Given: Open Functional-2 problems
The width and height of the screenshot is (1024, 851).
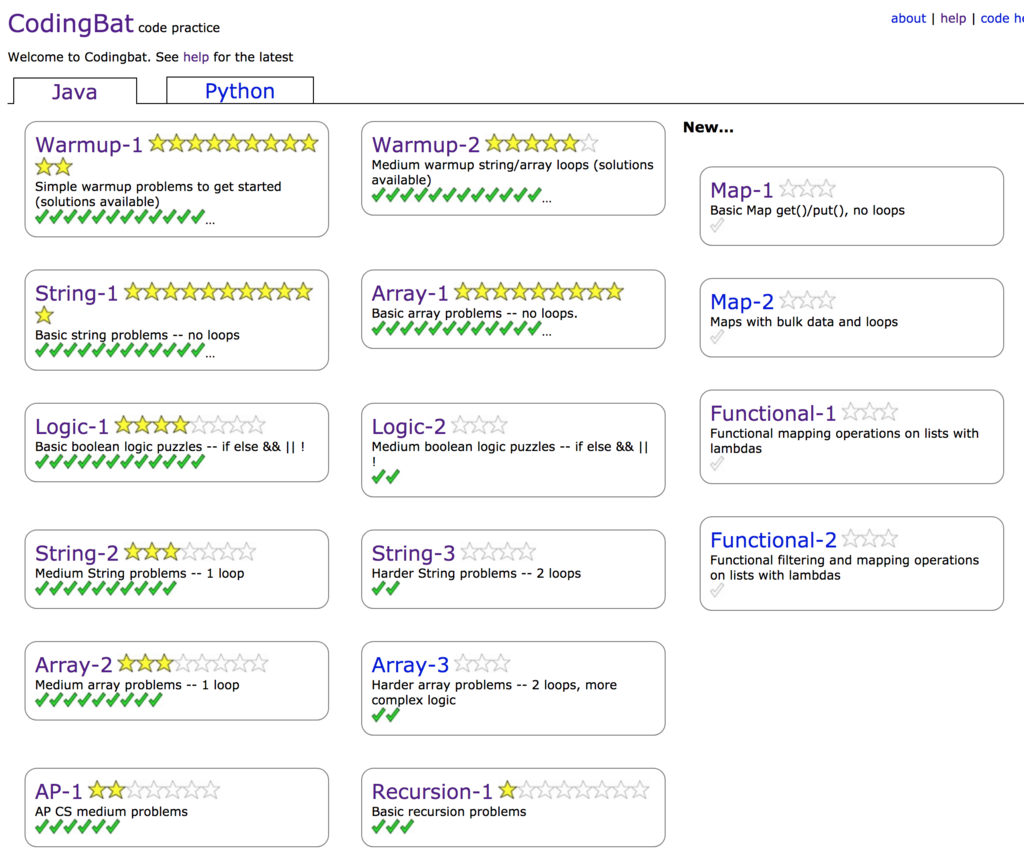Looking at the screenshot, I should tap(773, 540).
